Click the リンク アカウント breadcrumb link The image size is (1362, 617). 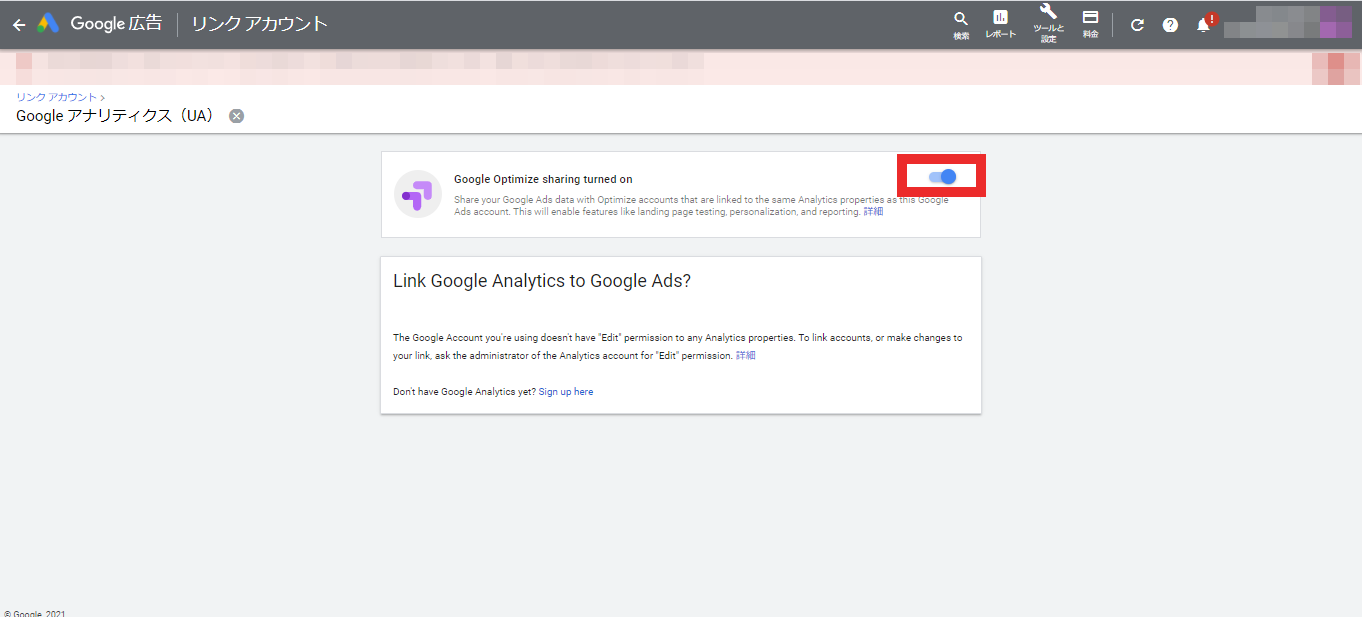click(57, 97)
